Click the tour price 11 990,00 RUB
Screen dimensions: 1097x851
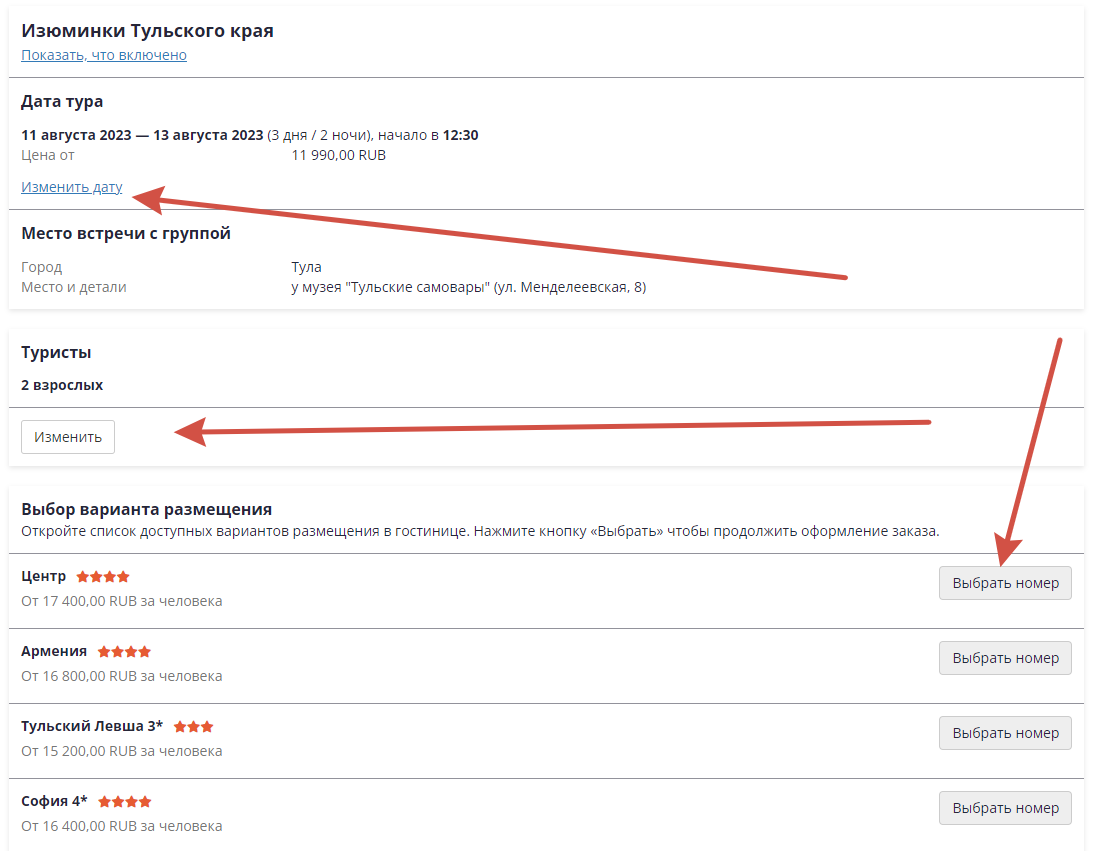point(339,155)
